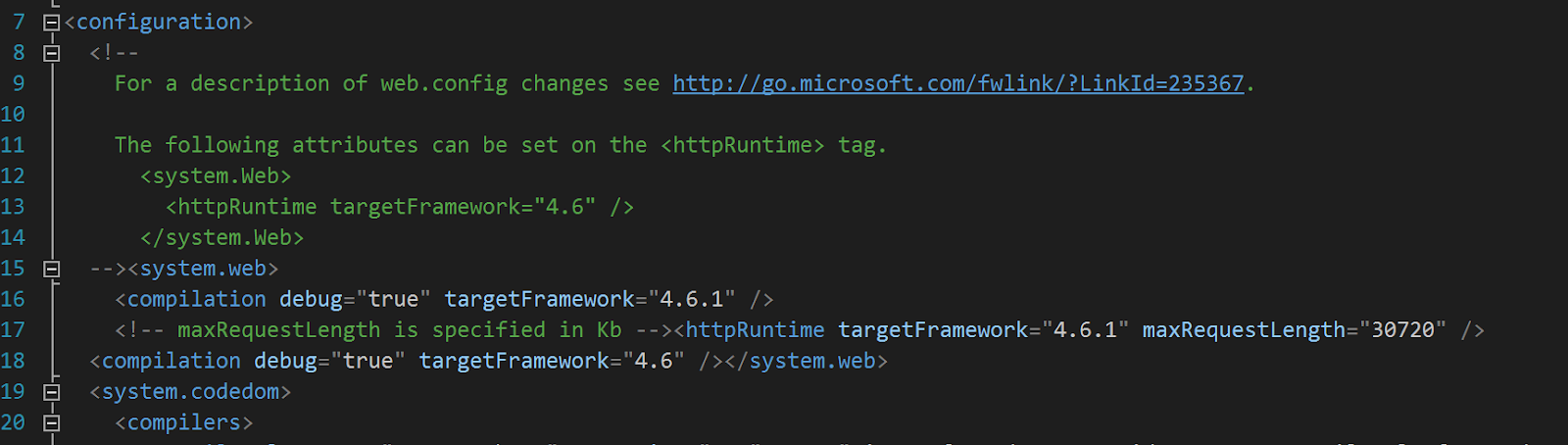Collapse the system.codedom section fold marker
The height and width of the screenshot is (445, 1568).
(x=52, y=392)
